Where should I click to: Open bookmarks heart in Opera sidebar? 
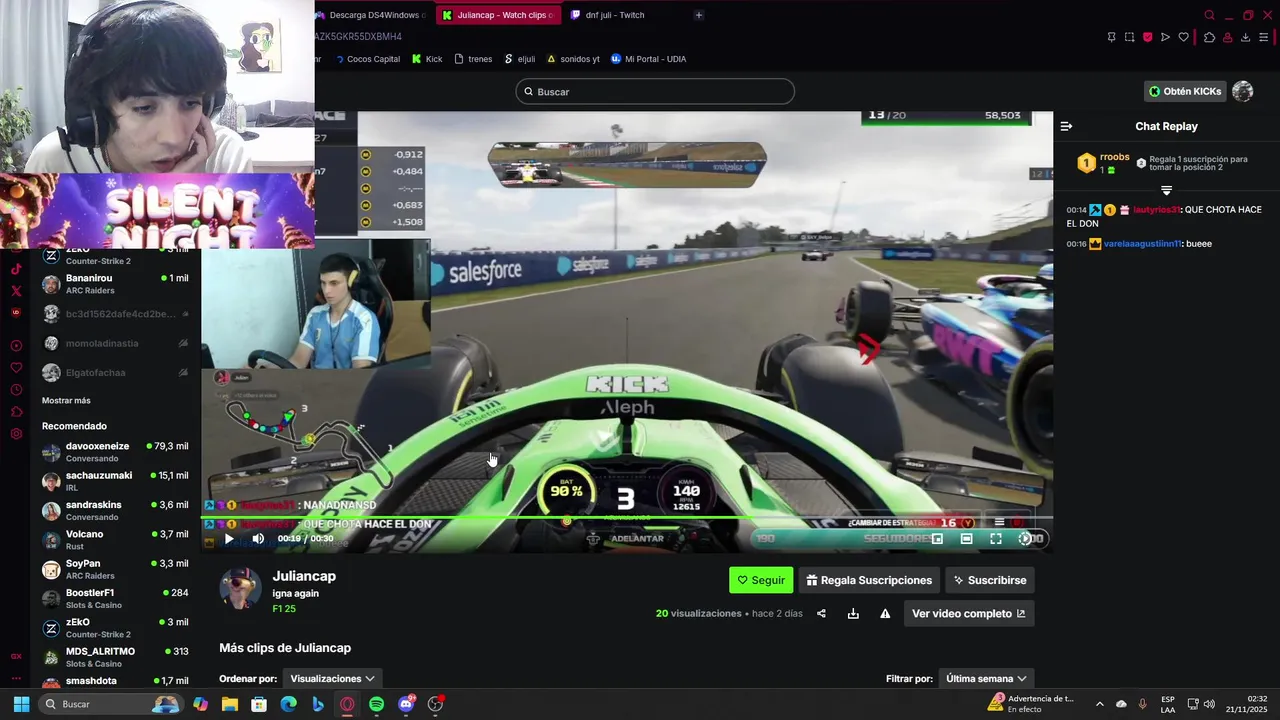16,367
